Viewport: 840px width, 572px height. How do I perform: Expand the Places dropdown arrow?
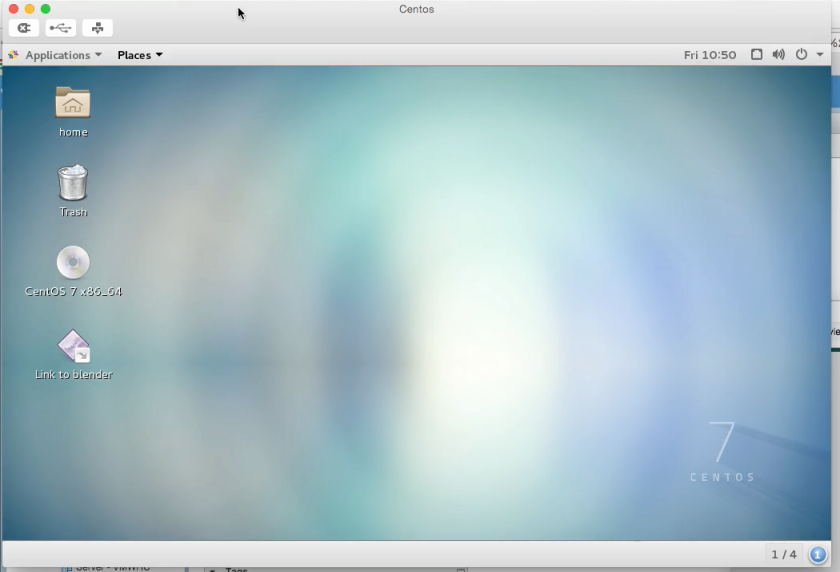[x=159, y=55]
